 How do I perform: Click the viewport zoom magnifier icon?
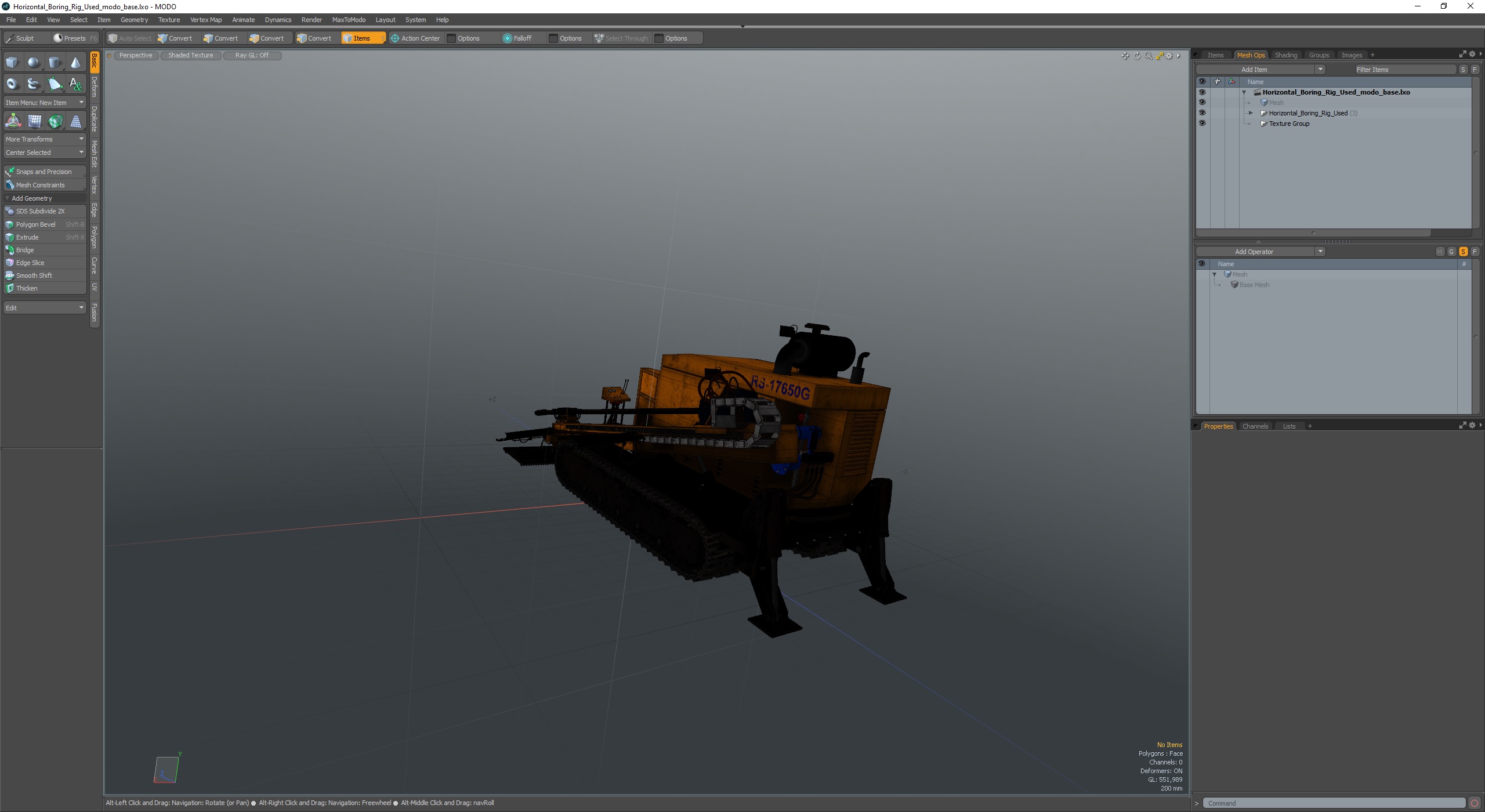click(x=1148, y=56)
